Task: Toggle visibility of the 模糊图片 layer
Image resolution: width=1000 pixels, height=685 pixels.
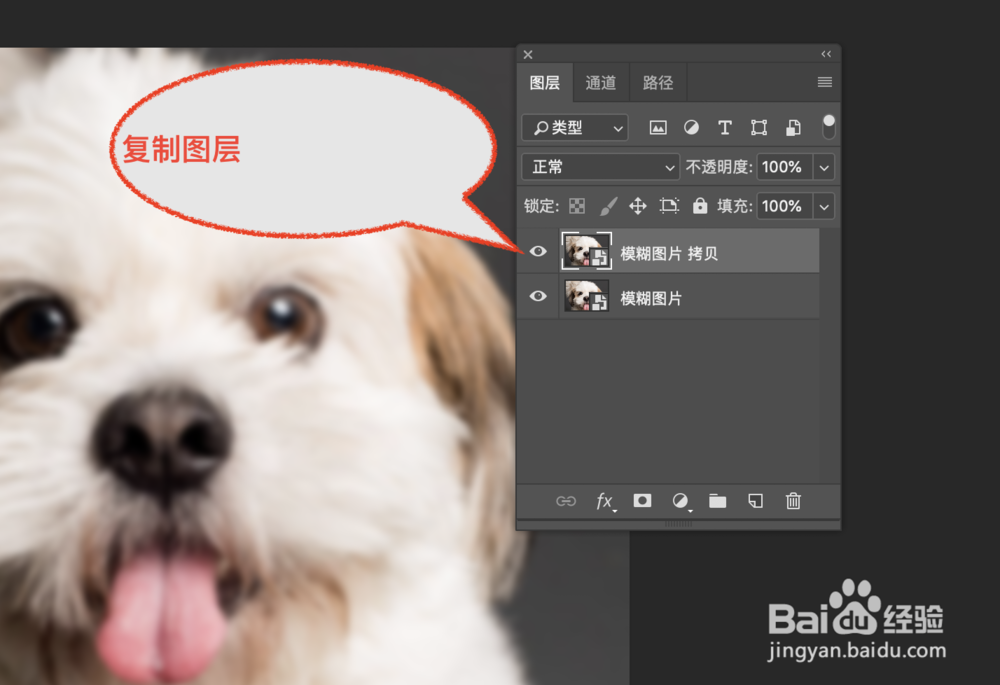Action: [538, 296]
